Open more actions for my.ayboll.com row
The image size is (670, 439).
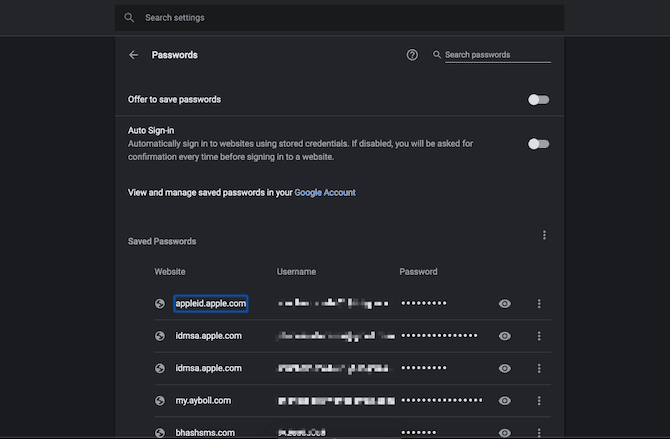(x=539, y=401)
